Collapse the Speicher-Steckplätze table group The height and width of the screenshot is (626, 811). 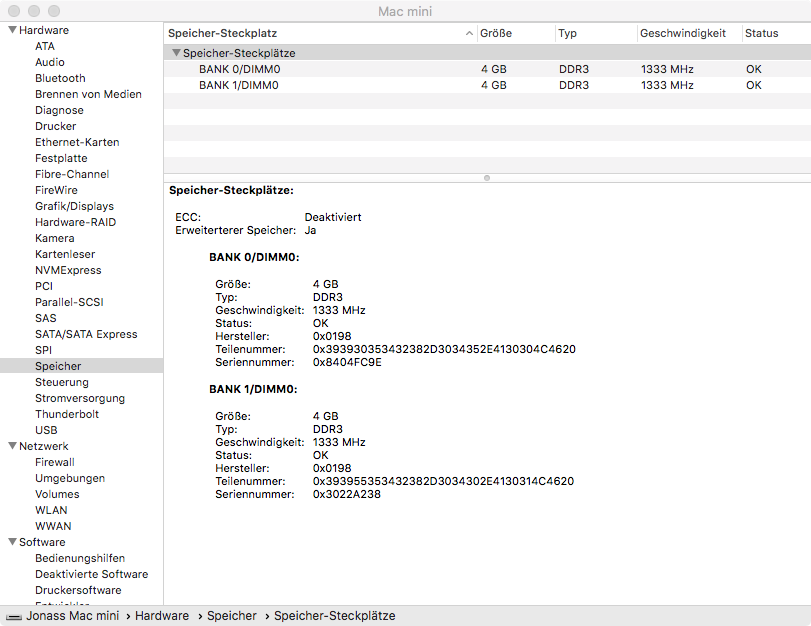(x=176, y=53)
